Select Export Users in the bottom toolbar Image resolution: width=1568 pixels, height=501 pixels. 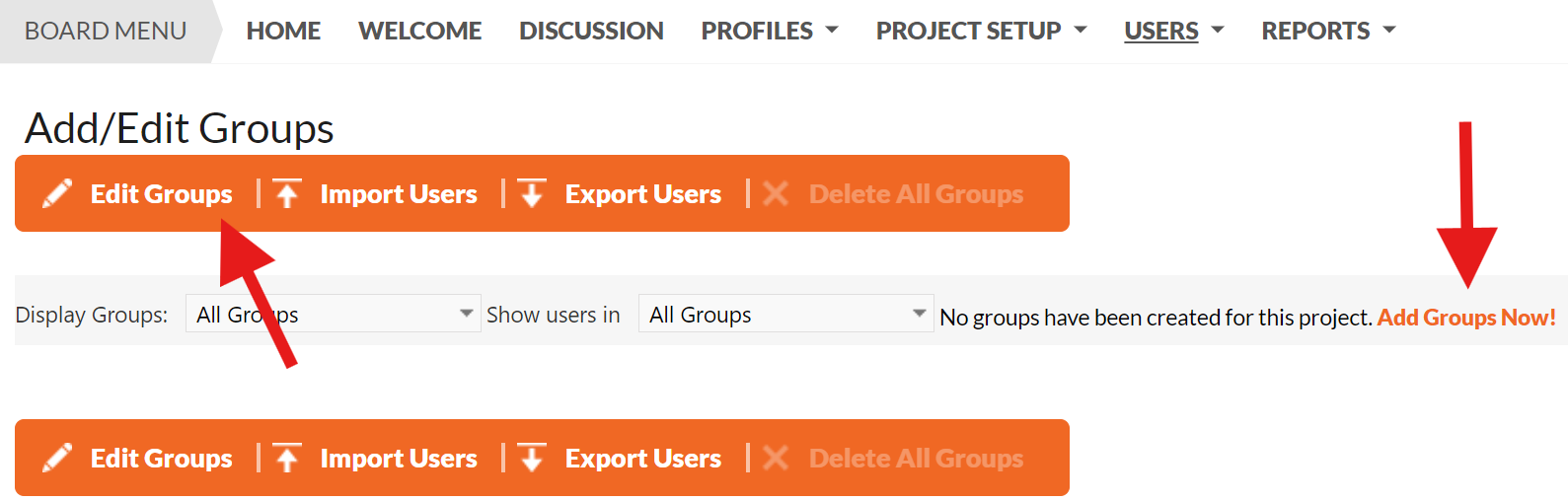tap(643, 459)
